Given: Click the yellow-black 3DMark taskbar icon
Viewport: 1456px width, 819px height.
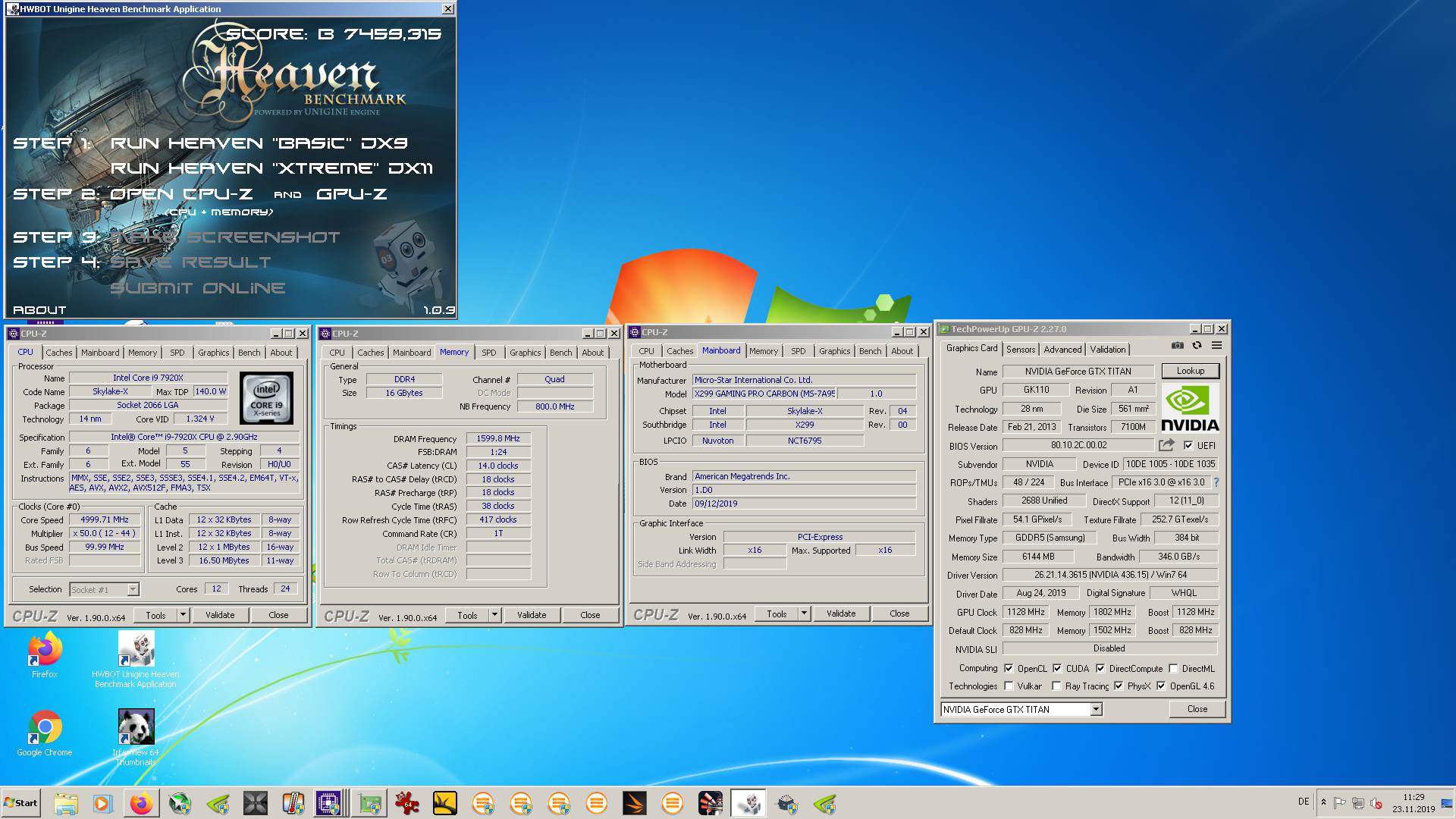Looking at the screenshot, I should [x=445, y=803].
